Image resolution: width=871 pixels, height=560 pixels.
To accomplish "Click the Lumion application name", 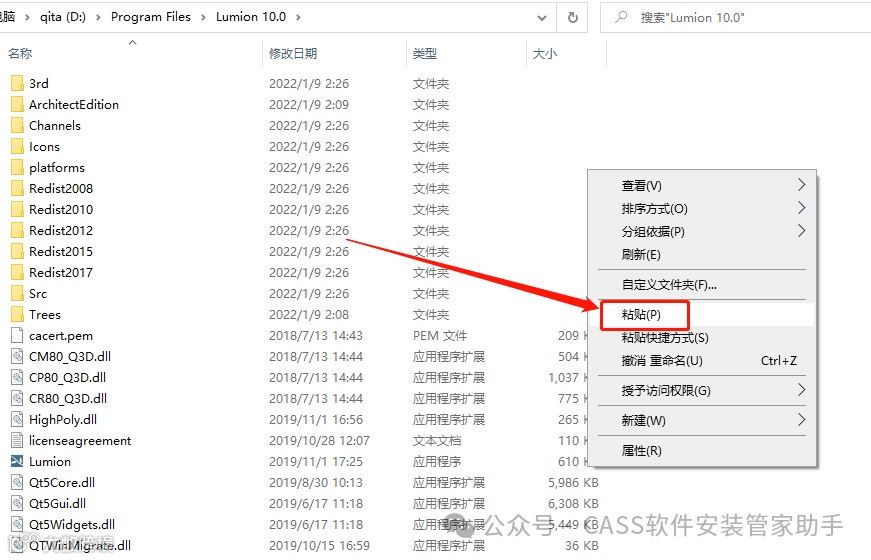I will click(x=50, y=462).
